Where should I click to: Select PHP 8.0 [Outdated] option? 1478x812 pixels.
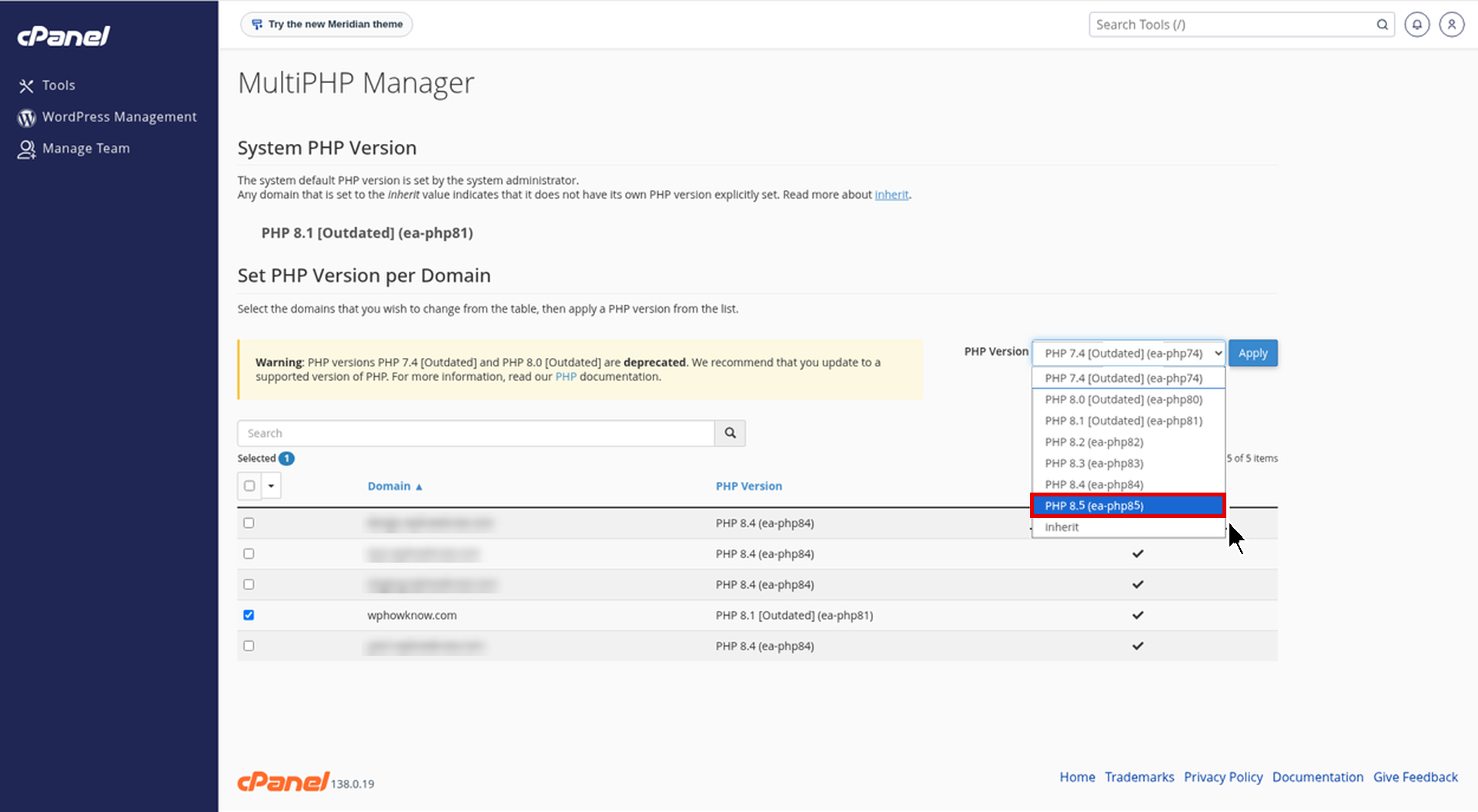(x=1129, y=399)
